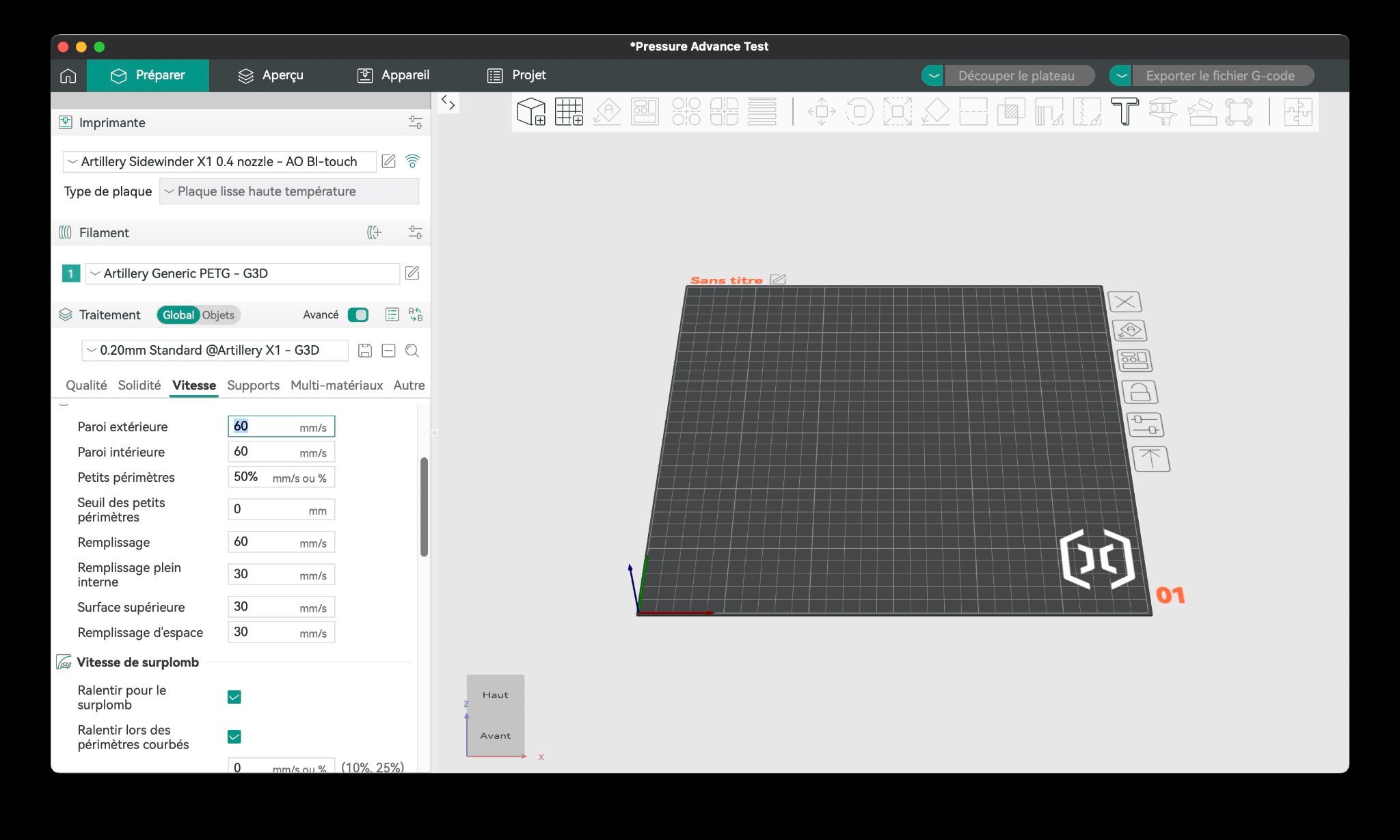Viewport: 1400px width, 840px height.
Task: Click the Home icon
Action: click(x=68, y=75)
